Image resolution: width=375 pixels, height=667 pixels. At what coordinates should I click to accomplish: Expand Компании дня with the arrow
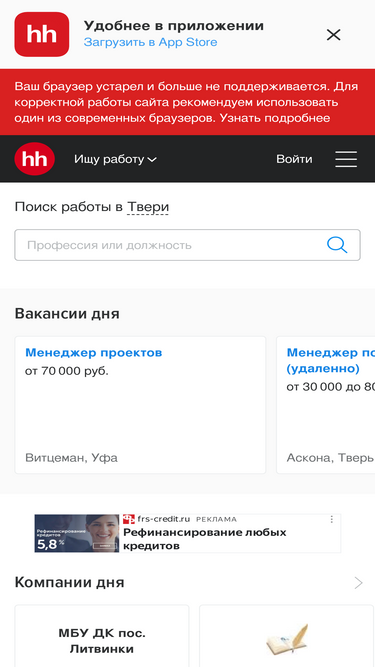(358, 583)
